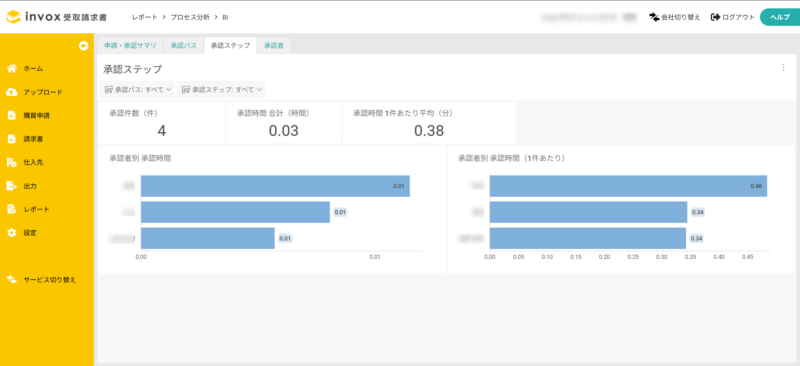Switch to 承認者 tab

tap(274, 45)
